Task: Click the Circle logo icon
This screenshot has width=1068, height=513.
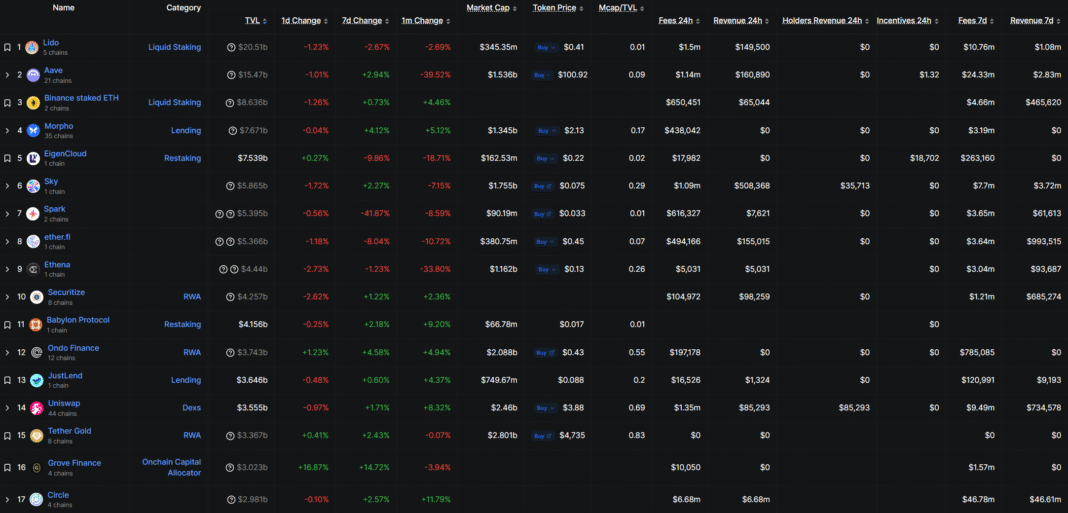Action: 37,500
